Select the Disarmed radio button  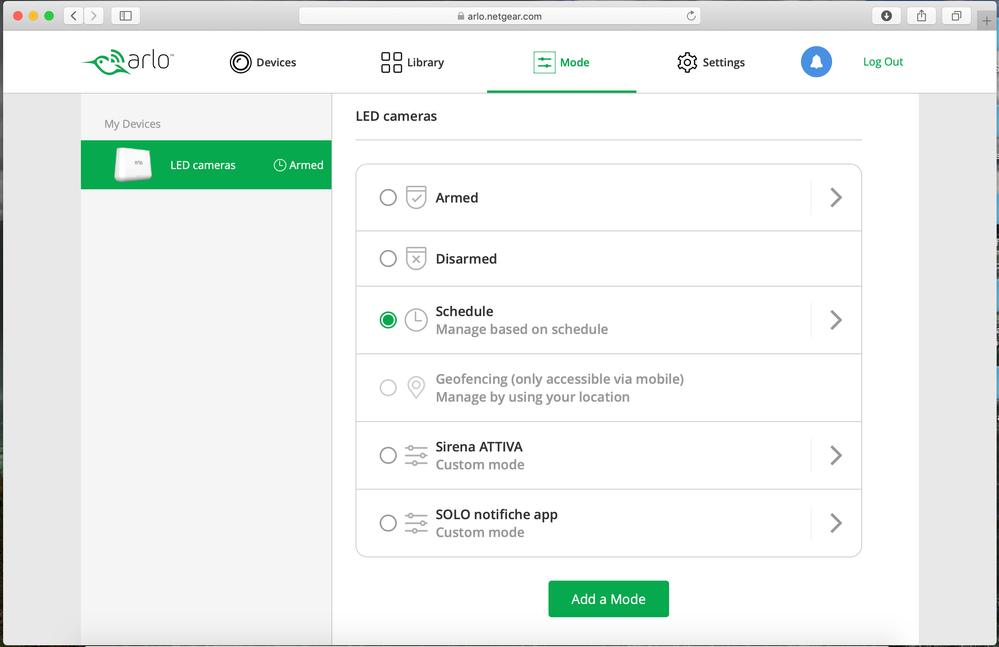pyautogui.click(x=388, y=259)
